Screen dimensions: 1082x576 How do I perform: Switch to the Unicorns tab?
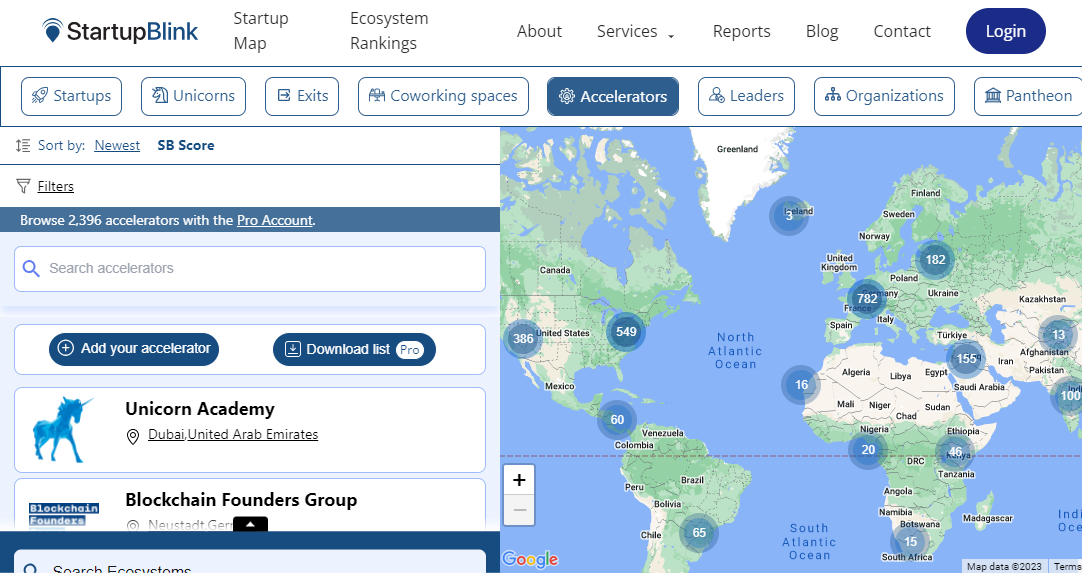coord(194,96)
